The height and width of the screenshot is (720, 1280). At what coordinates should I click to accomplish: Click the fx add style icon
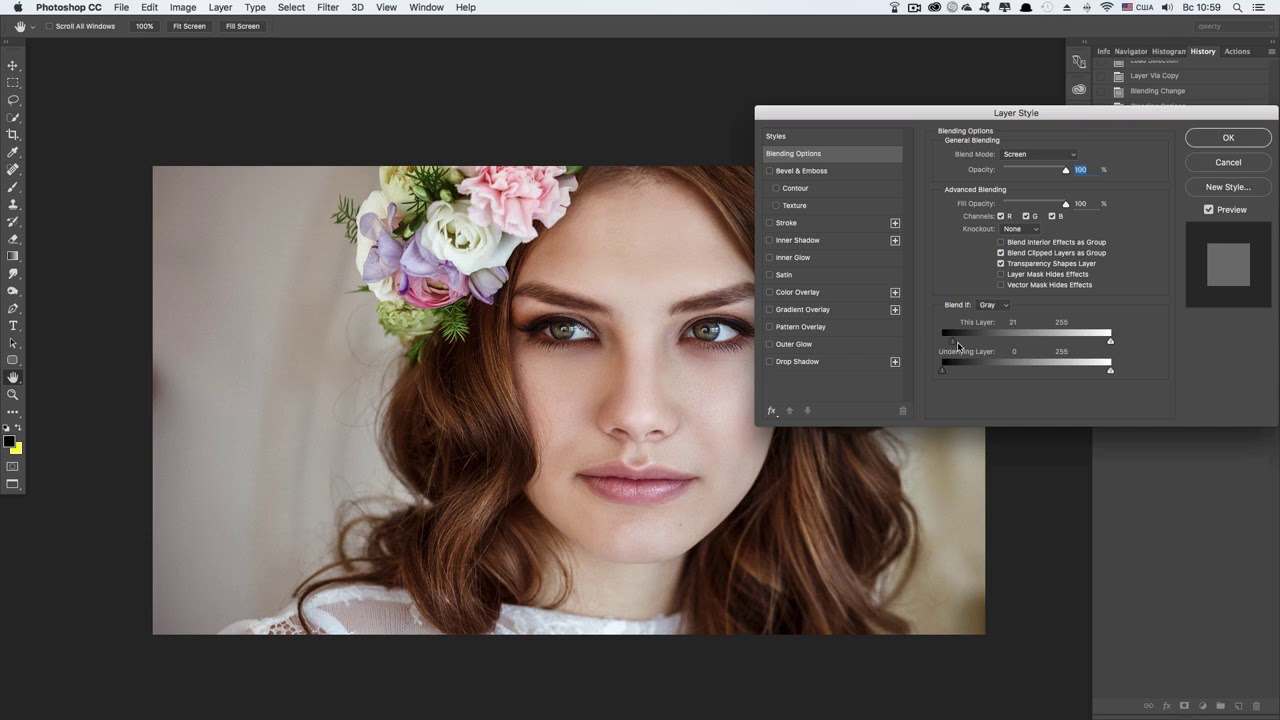click(771, 411)
